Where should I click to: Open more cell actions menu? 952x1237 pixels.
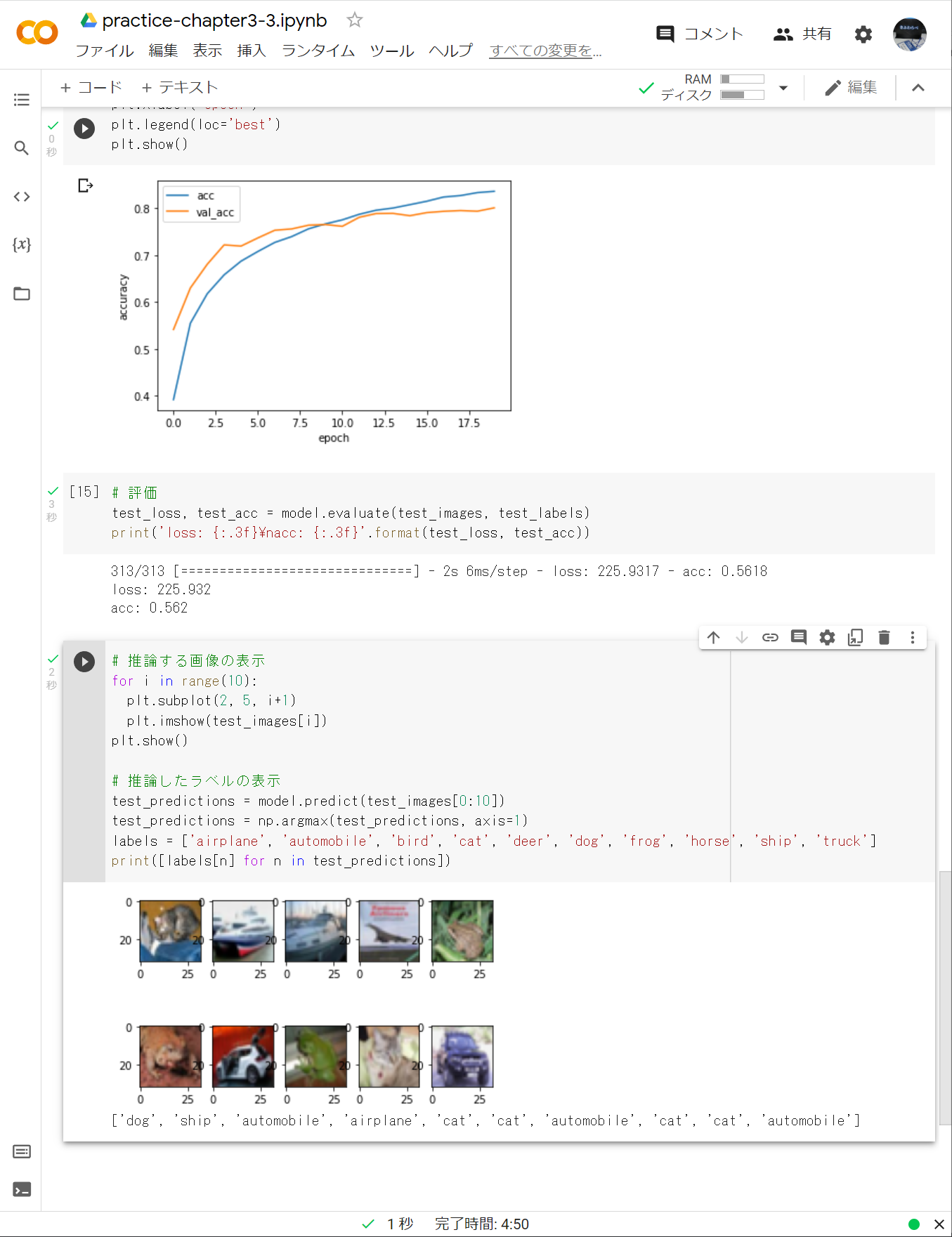pyautogui.click(x=913, y=637)
